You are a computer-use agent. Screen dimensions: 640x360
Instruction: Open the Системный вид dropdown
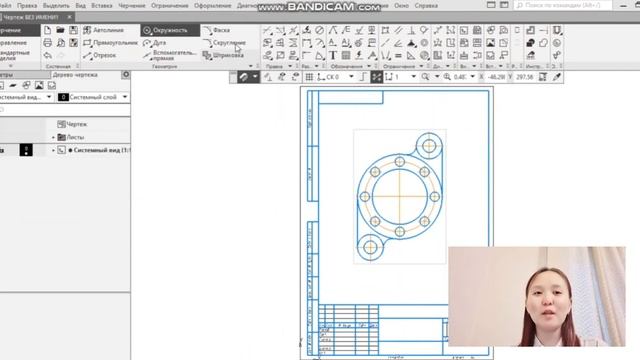(49, 97)
